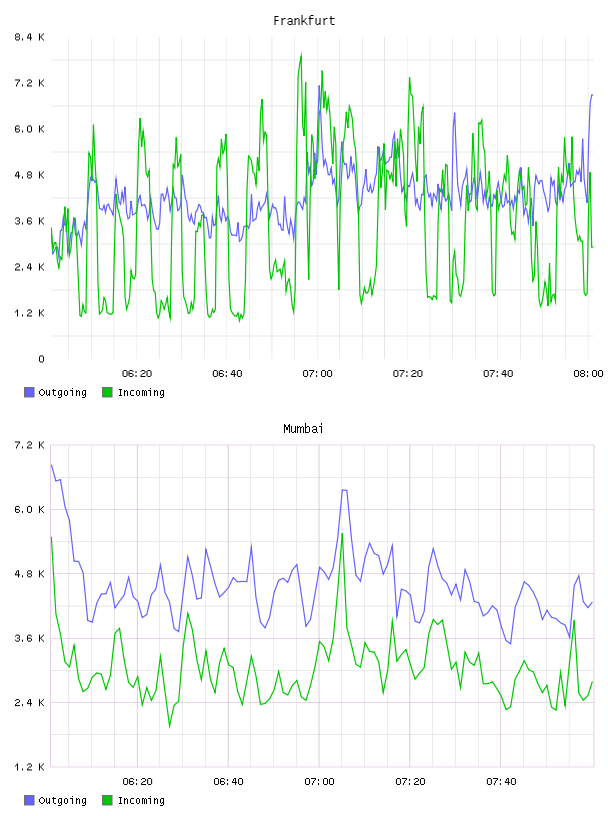The image size is (608, 816).
Task: Click 07:00 time label on Frankfurt chart
Action: pyautogui.click(x=318, y=374)
